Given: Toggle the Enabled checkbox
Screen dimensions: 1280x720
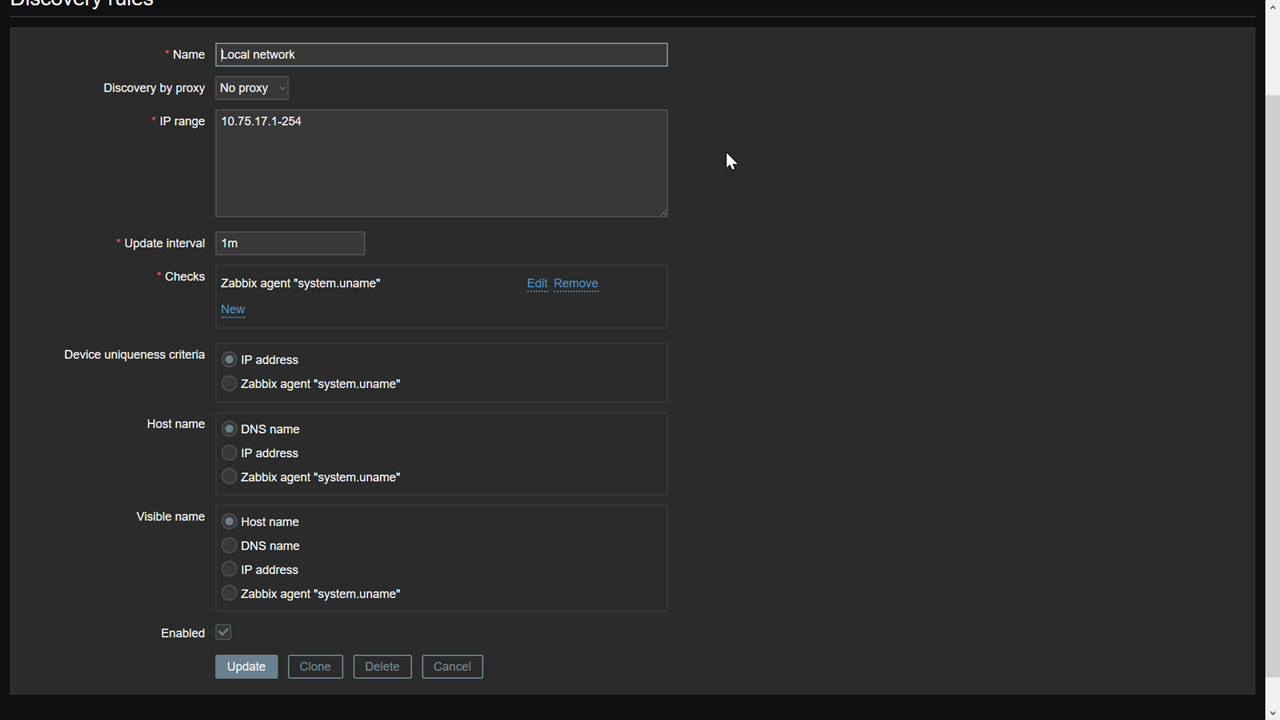Looking at the screenshot, I should [x=224, y=632].
